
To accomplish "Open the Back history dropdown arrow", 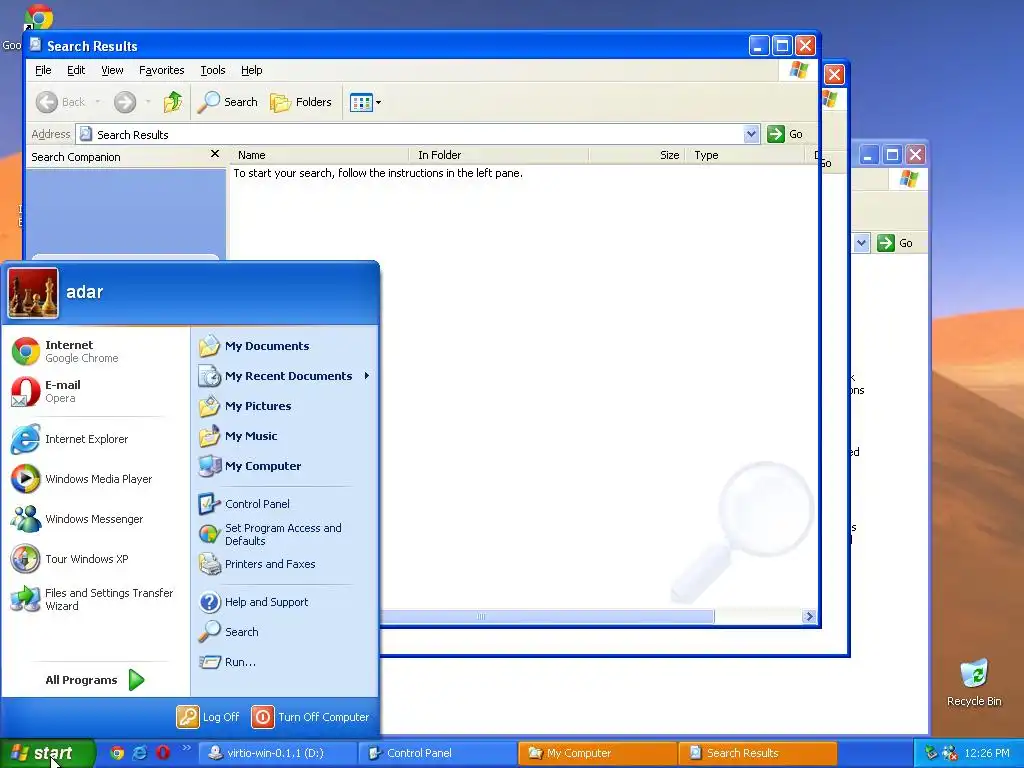I will (x=98, y=102).
